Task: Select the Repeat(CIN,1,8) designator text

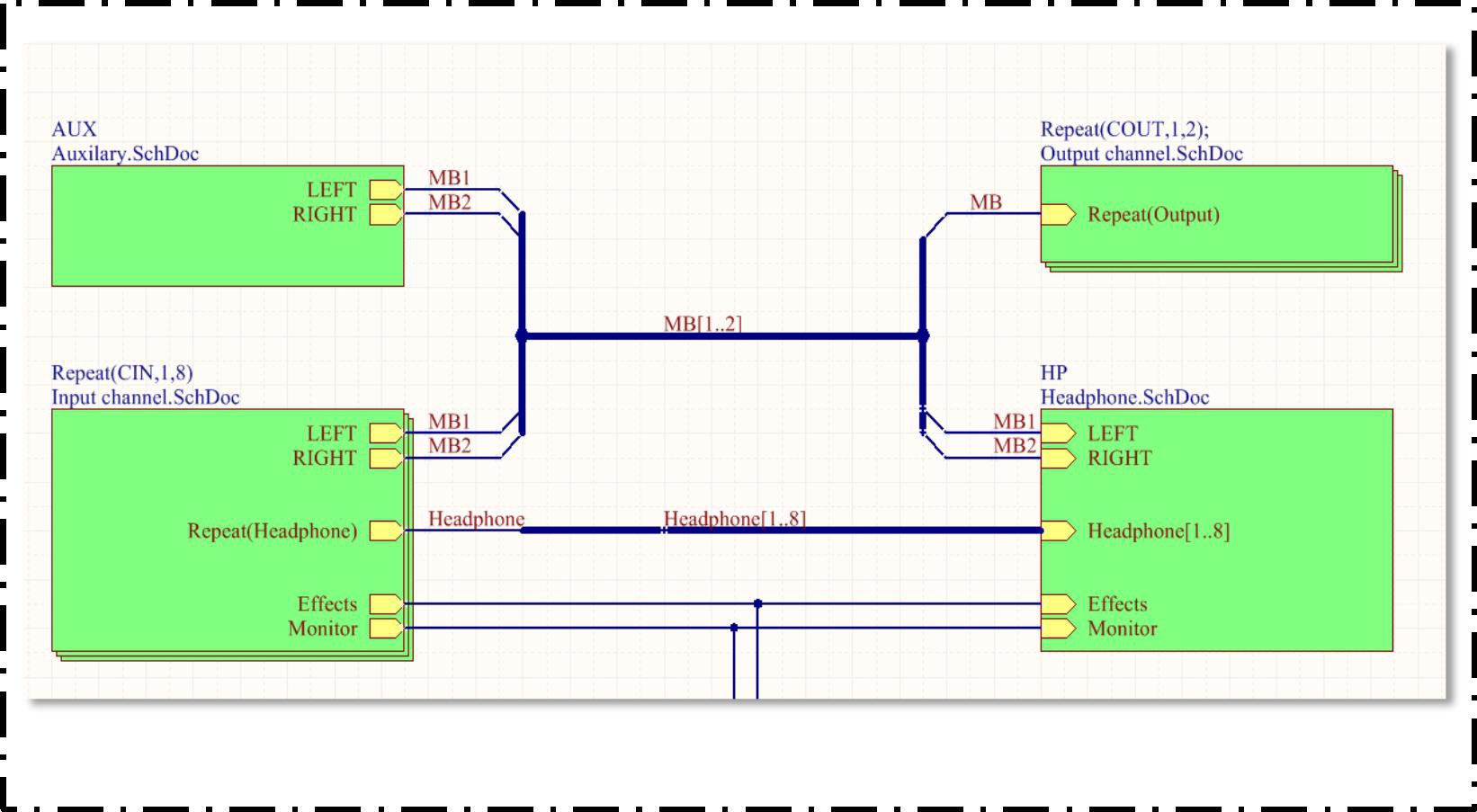Action: point(122,373)
